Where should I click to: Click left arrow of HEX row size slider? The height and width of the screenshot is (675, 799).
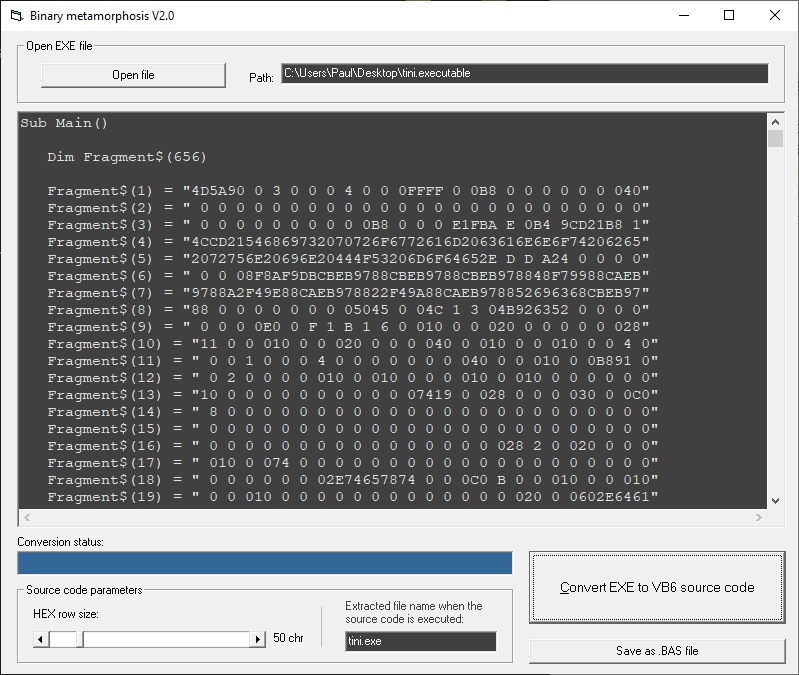pos(41,638)
